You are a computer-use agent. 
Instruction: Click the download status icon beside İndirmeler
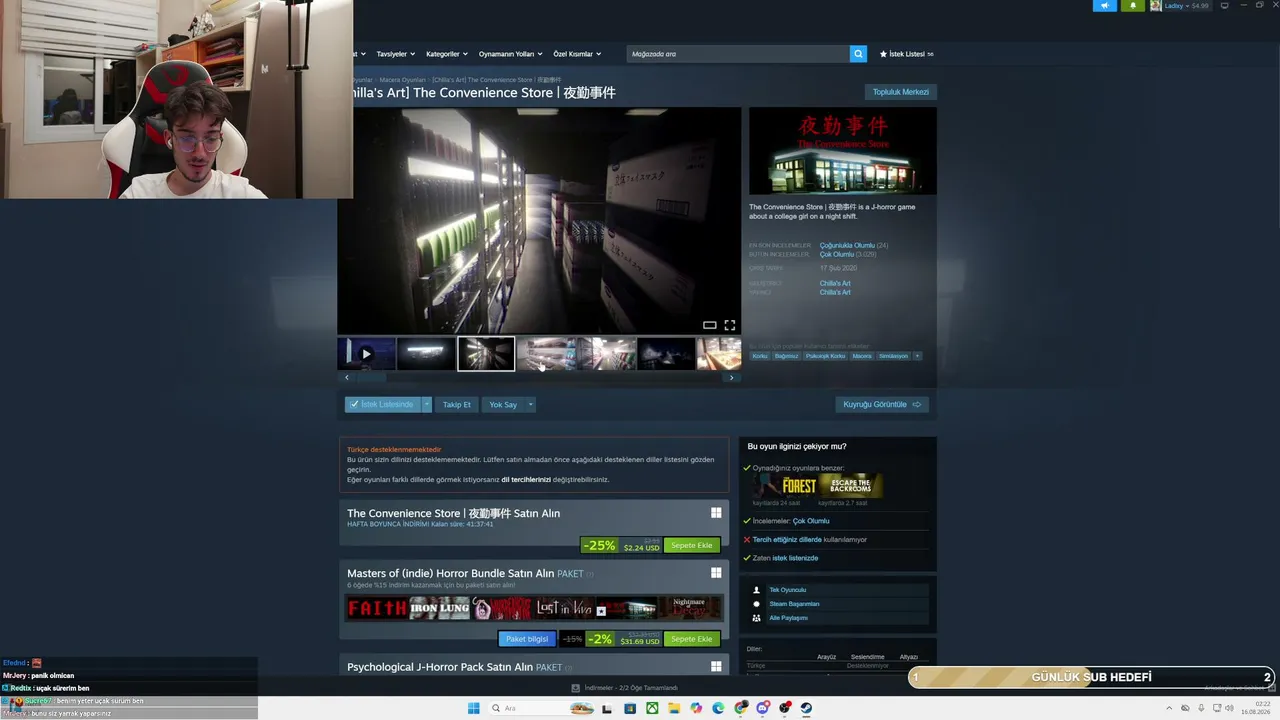[575, 688]
